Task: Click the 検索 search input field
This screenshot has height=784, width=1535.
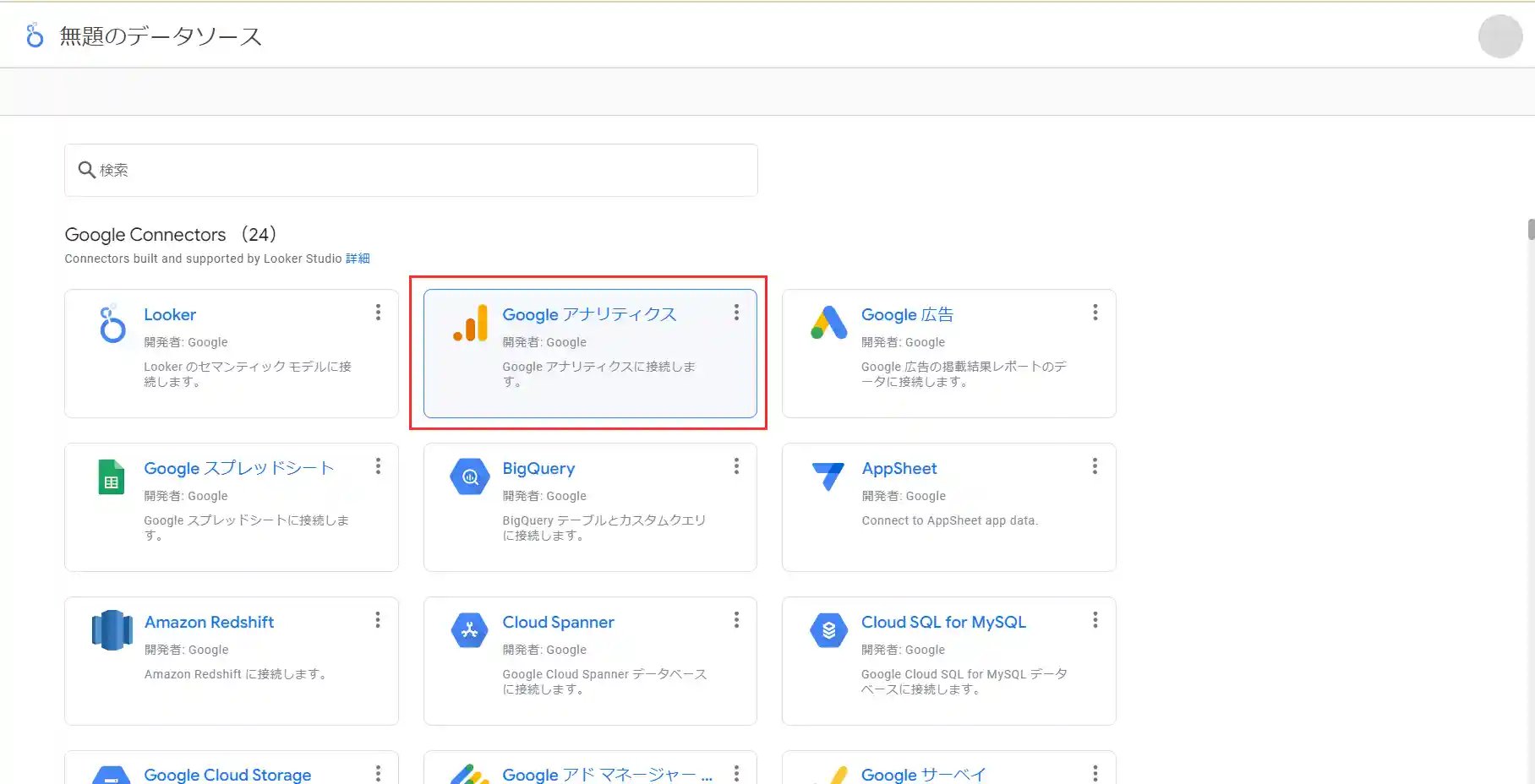Action: click(x=411, y=170)
